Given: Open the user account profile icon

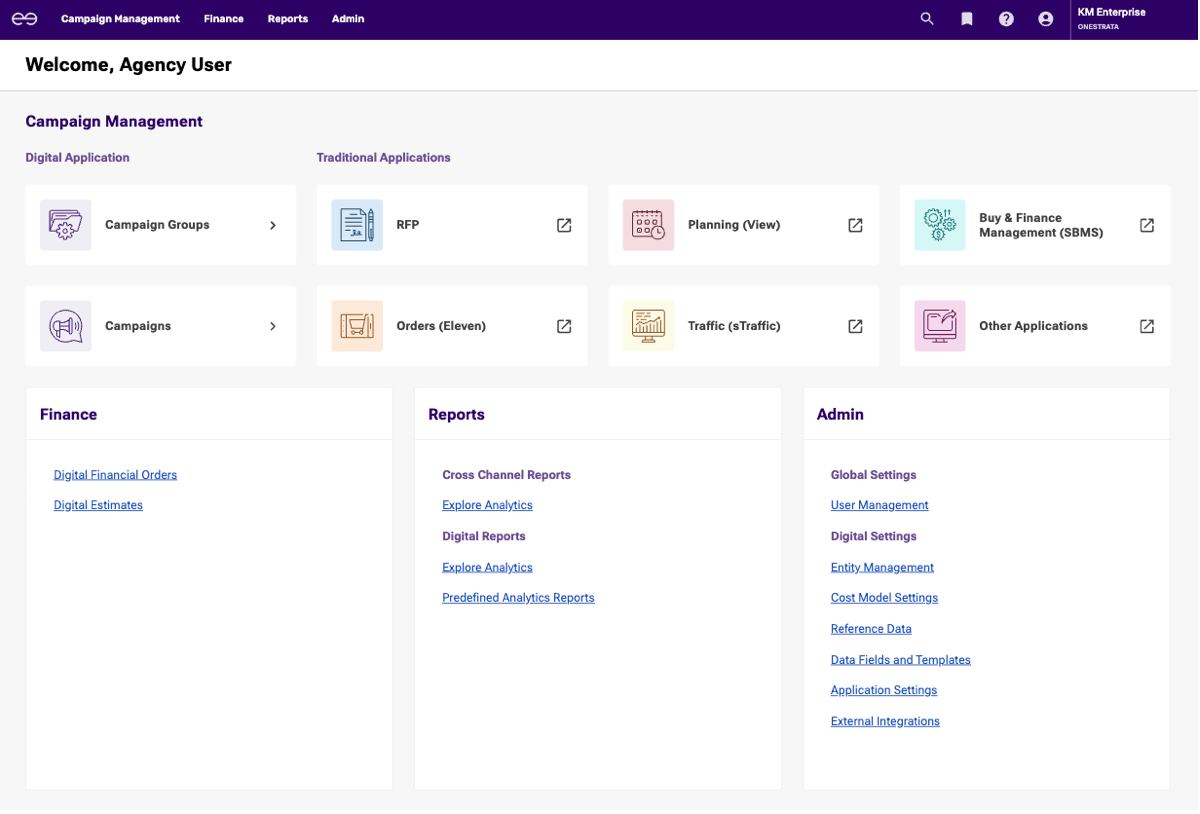Looking at the screenshot, I should click(1046, 19).
